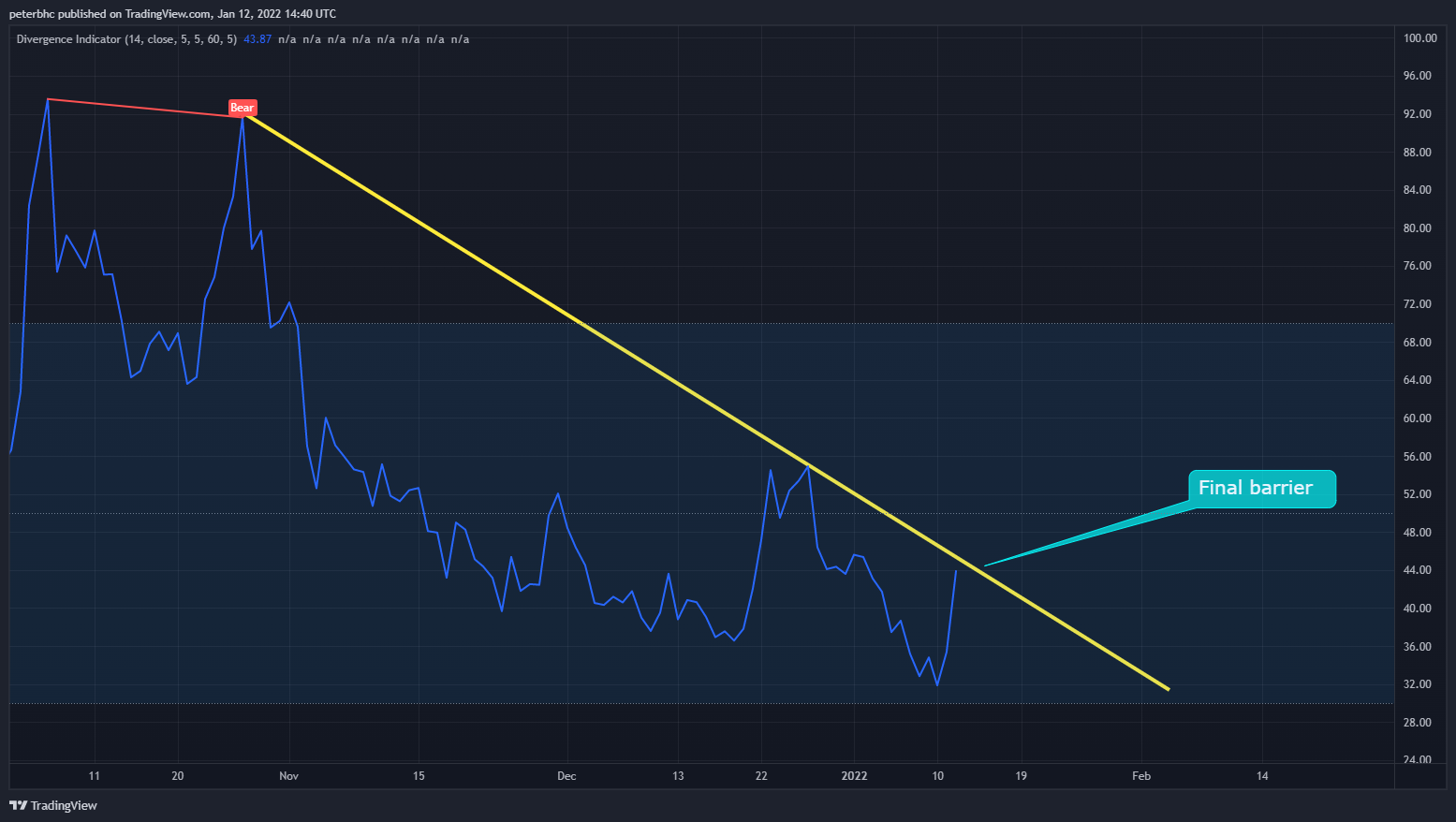1456x822 pixels.
Task: Click the 13 date axis label
Action: click(678, 776)
